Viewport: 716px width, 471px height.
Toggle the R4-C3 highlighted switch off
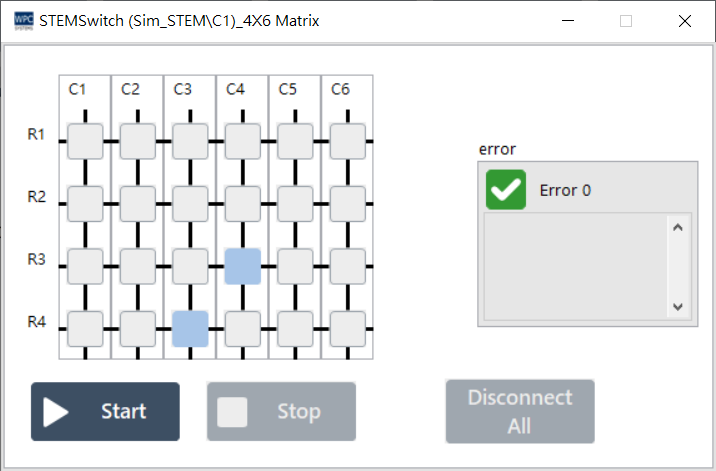(190, 328)
